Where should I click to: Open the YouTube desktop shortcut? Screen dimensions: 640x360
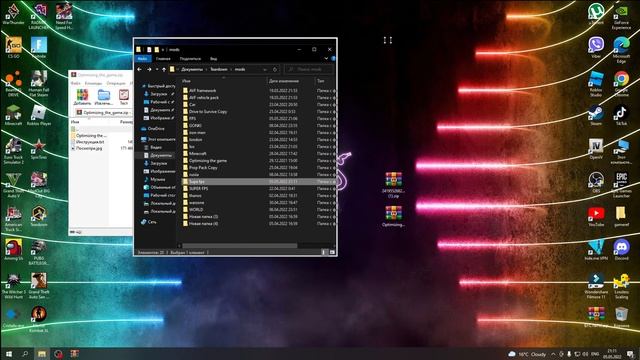596,216
